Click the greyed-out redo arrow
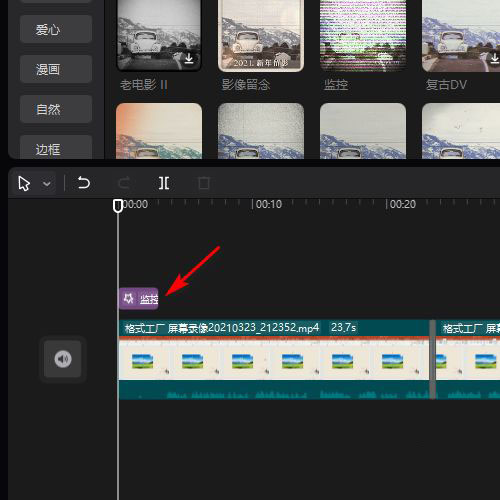500x500 pixels. click(x=124, y=183)
